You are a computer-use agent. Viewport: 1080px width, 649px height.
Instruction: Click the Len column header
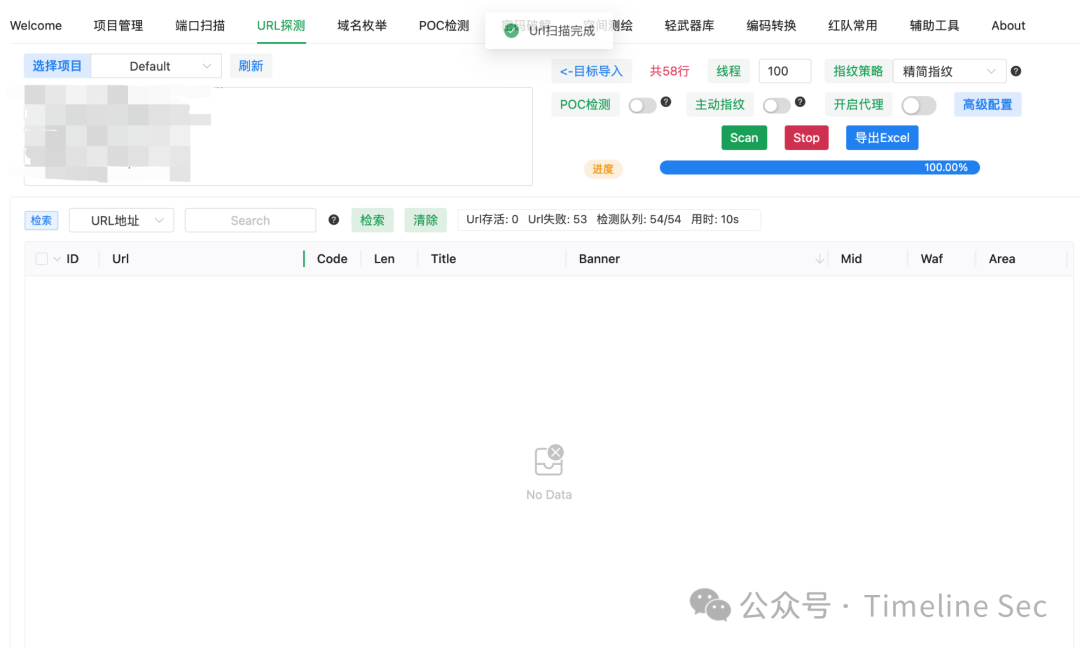(384, 259)
